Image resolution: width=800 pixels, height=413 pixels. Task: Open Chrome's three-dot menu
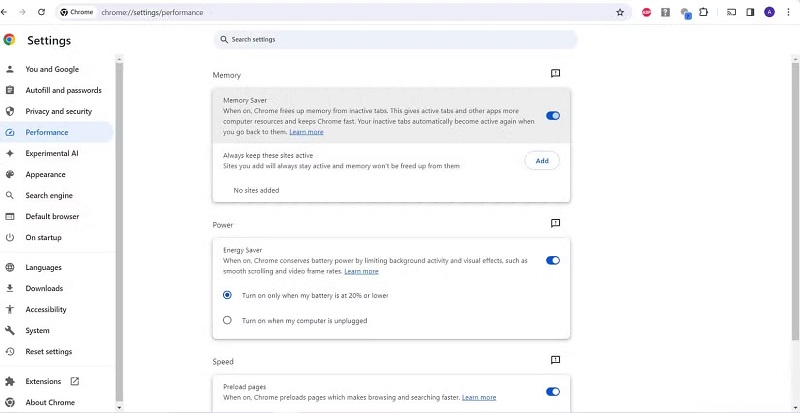(x=788, y=12)
